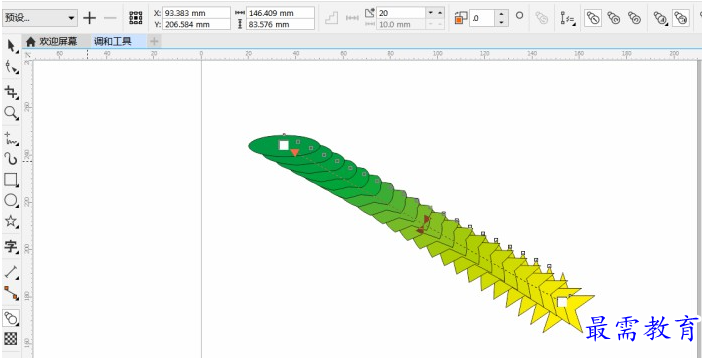The image size is (707, 360).
Task: Click the blend spacing icon
Action: pyautogui.click(x=352, y=18)
